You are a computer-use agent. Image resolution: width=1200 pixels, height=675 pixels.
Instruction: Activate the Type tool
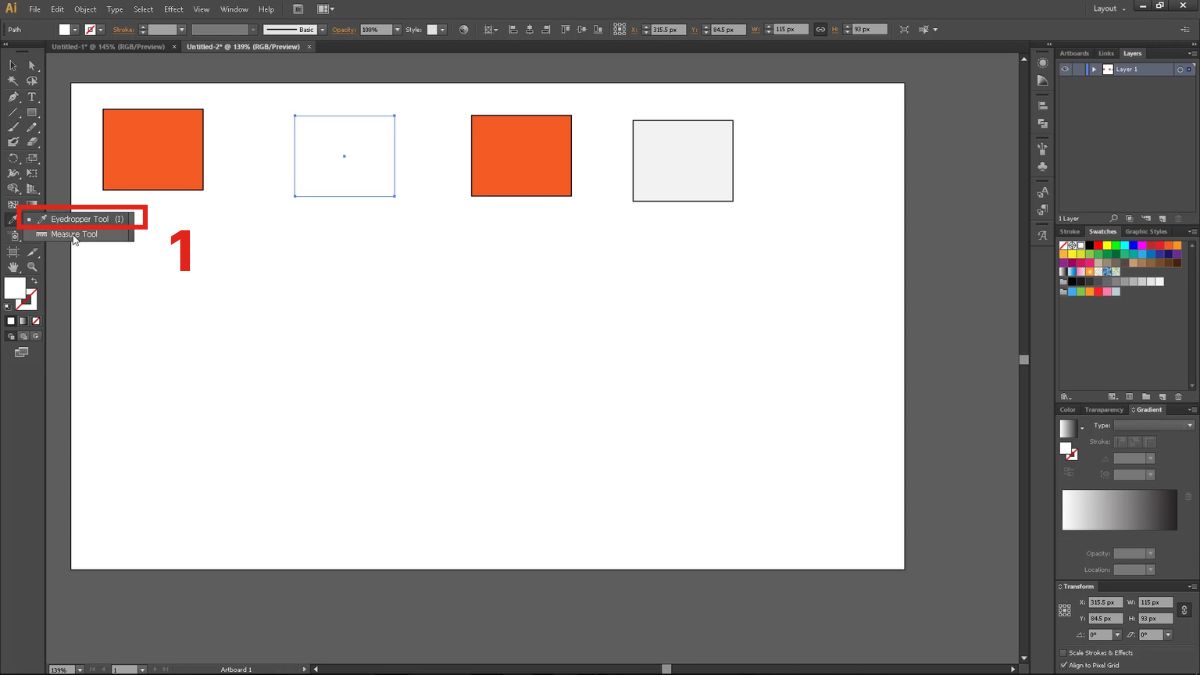tap(32, 97)
